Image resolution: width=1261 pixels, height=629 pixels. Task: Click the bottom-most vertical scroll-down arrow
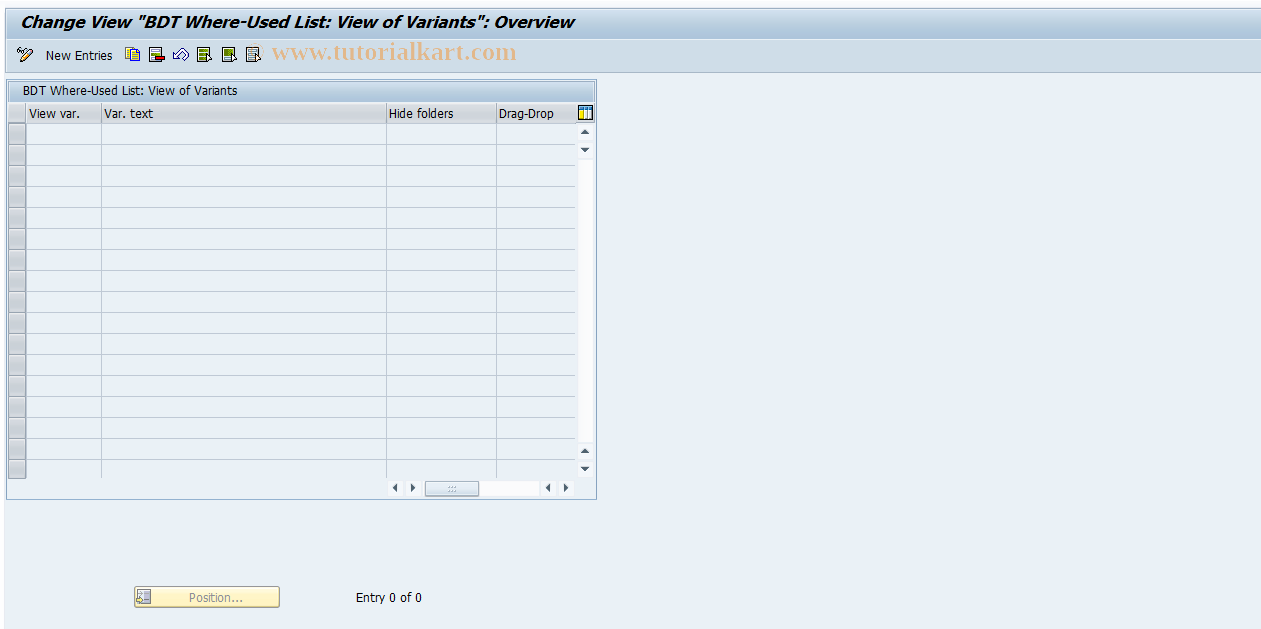click(585, 469)
